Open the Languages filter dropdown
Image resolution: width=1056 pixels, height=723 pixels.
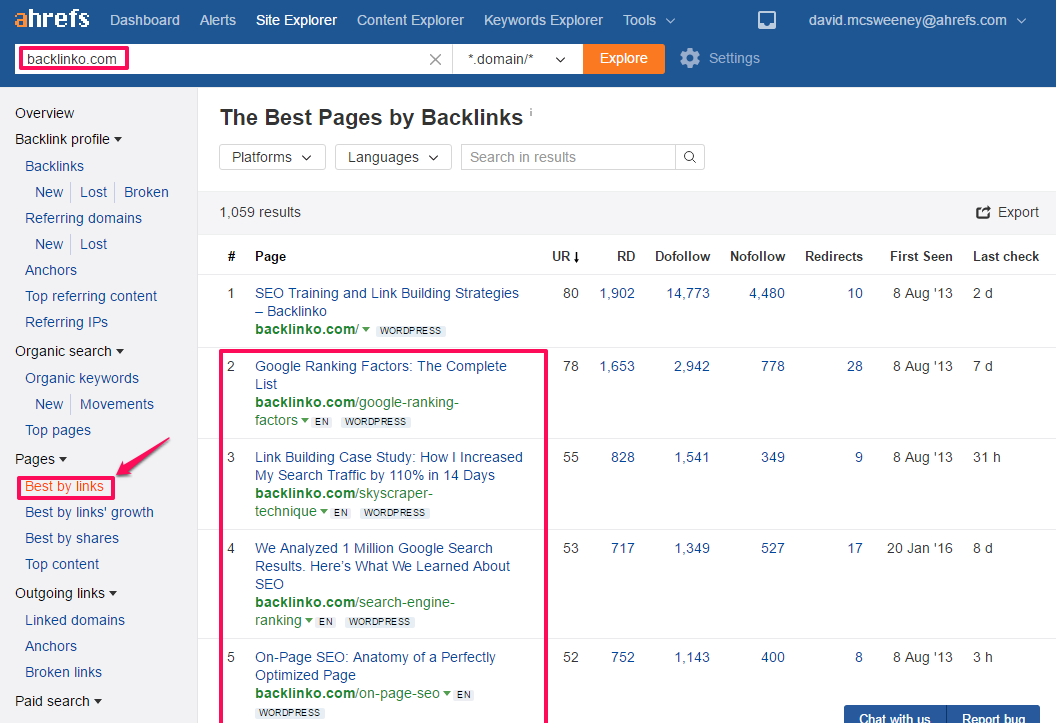pyautogui.click(x=393, y=157)
